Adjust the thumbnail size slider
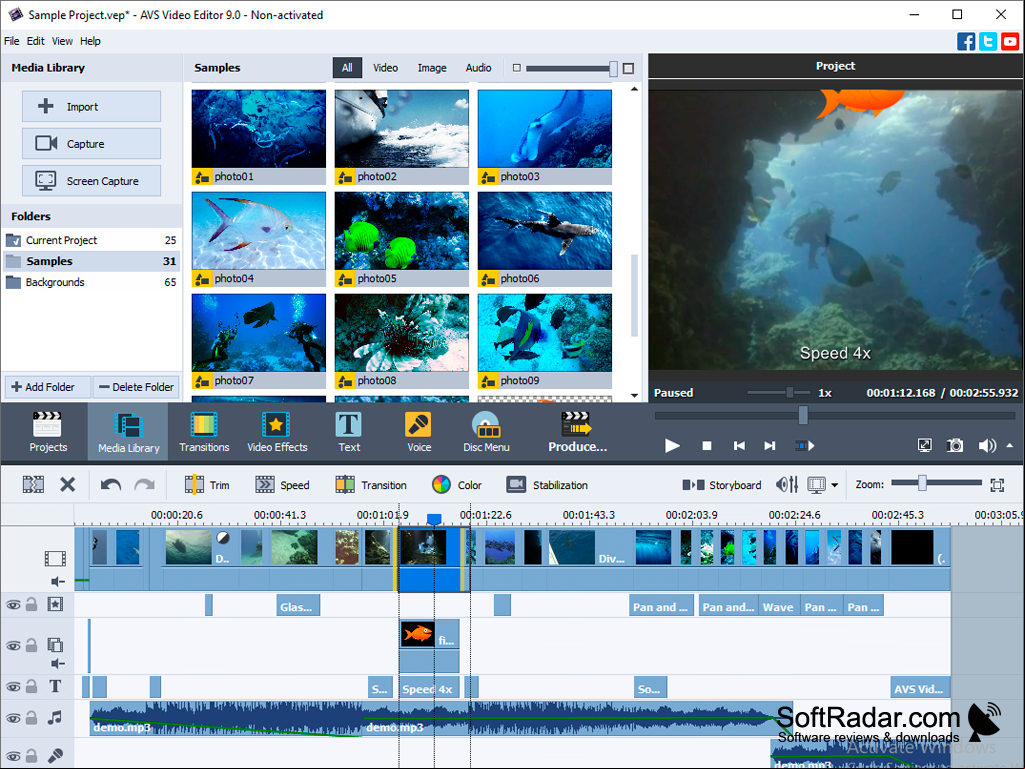The height and width of the screenshot is (769, 1025). pyautogui.click(x=613, y=68)
